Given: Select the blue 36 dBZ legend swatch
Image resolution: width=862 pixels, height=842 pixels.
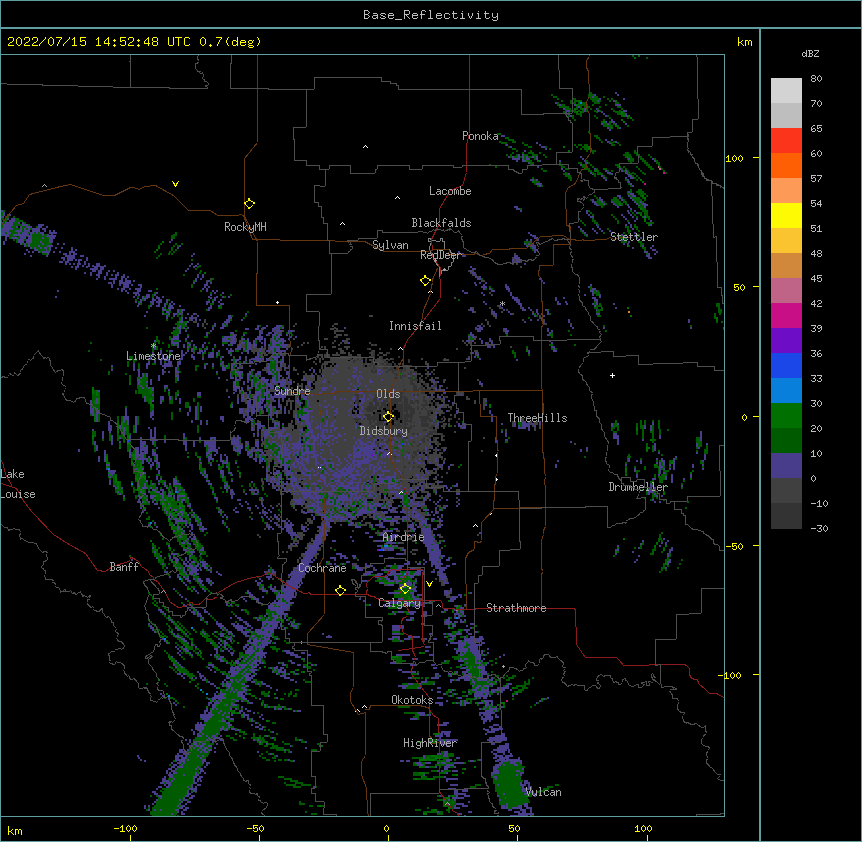Looking at the screenshot, I should coord(786,365).
